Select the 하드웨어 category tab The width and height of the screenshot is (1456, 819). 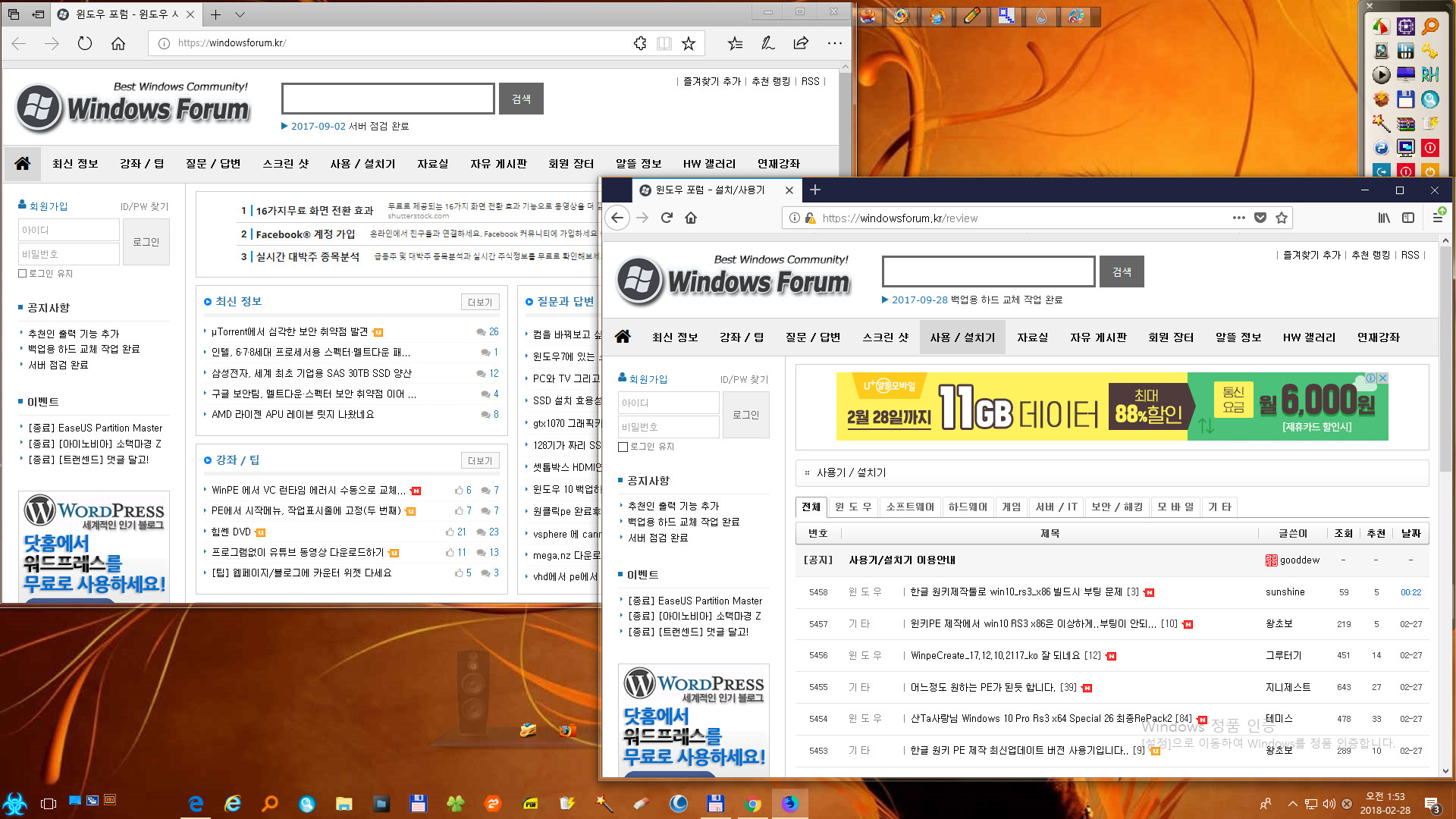968,507
